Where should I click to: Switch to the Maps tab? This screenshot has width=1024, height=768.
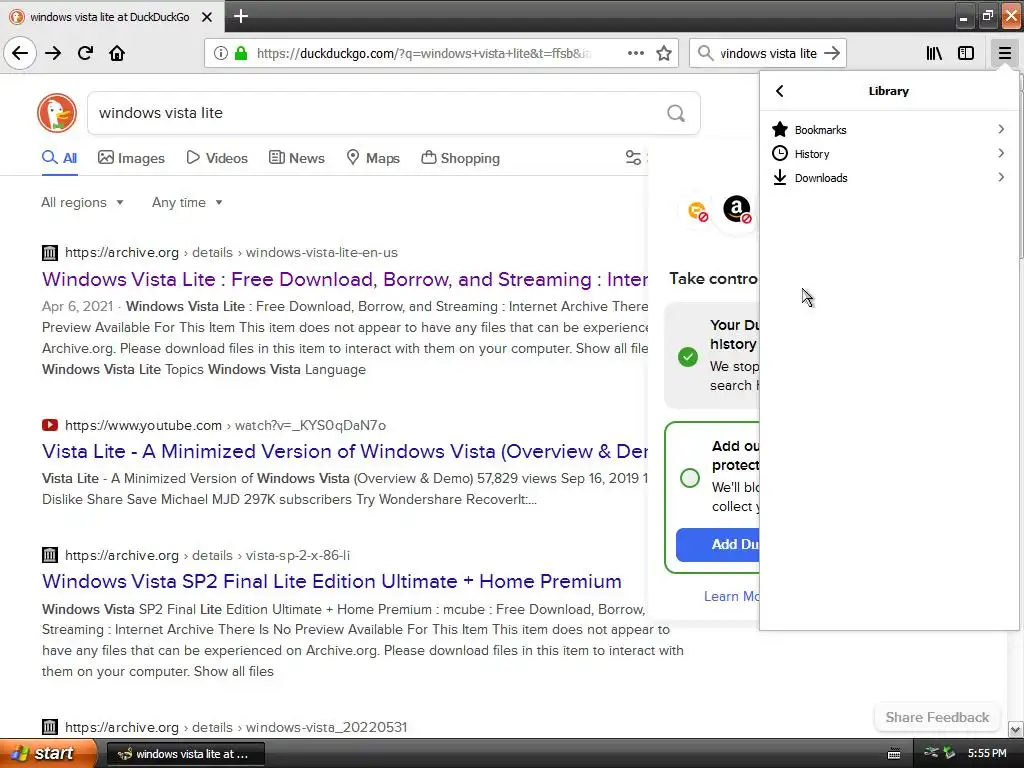pos(372,158)
